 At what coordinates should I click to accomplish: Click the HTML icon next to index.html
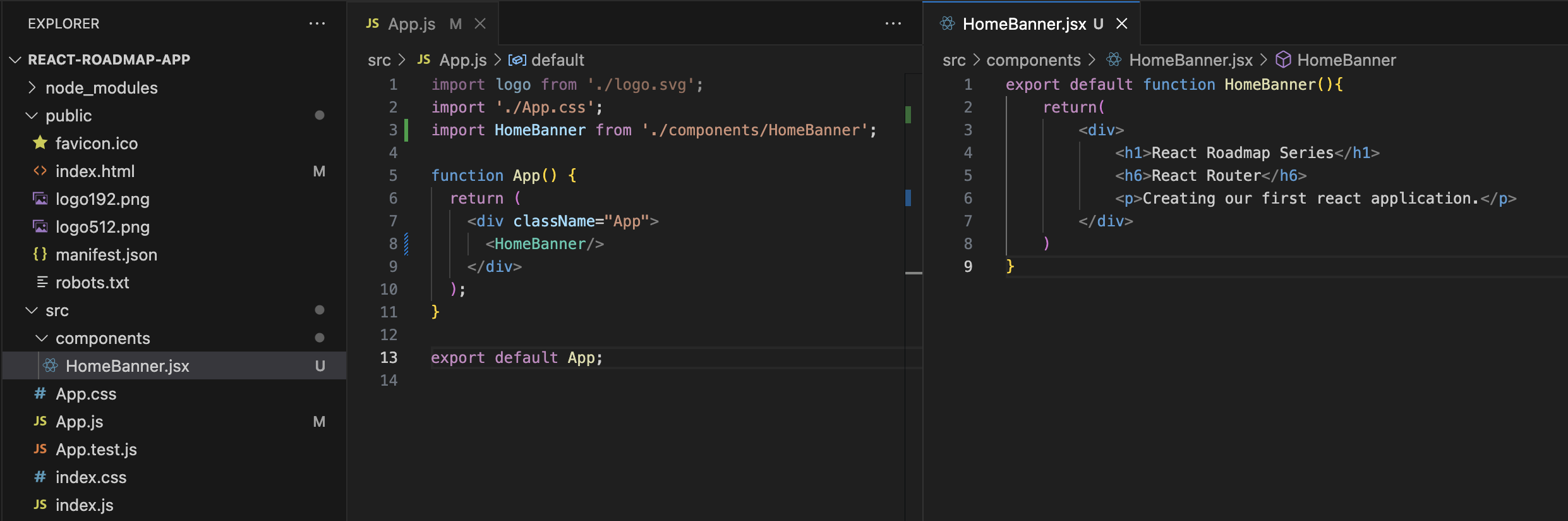[40, 171]
